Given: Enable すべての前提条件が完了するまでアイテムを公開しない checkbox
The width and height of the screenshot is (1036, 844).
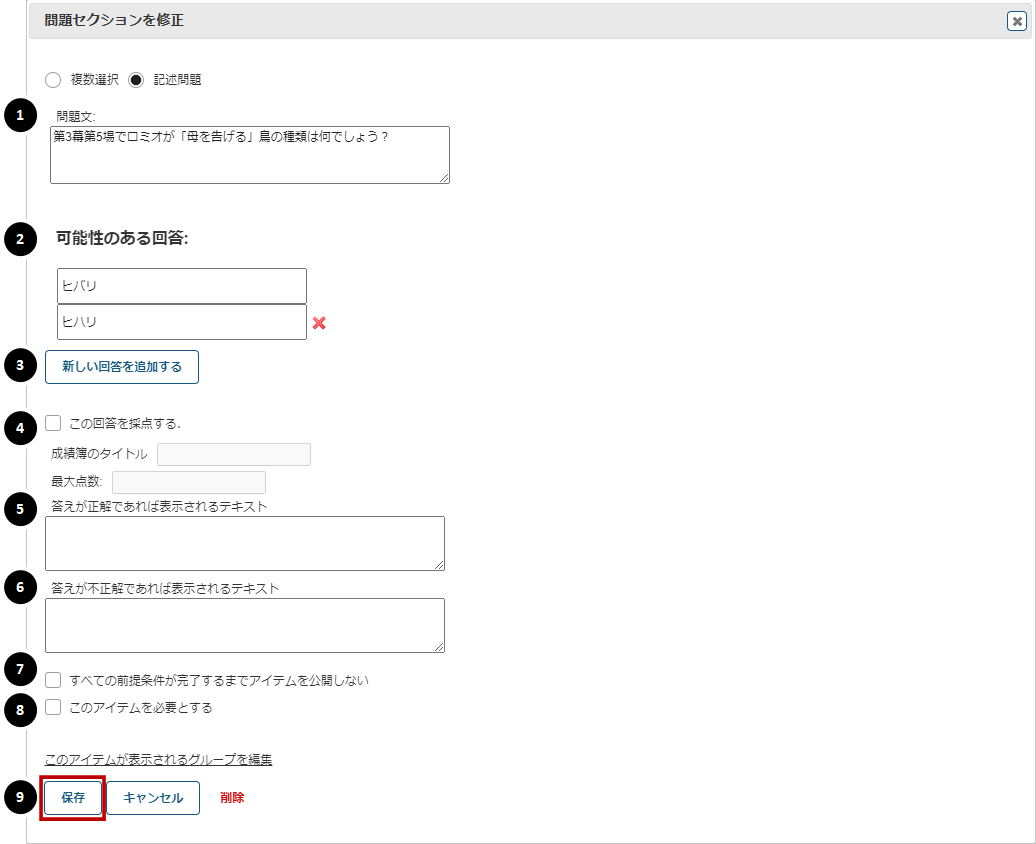Looking at the screenshot, I should click(53, 680).
